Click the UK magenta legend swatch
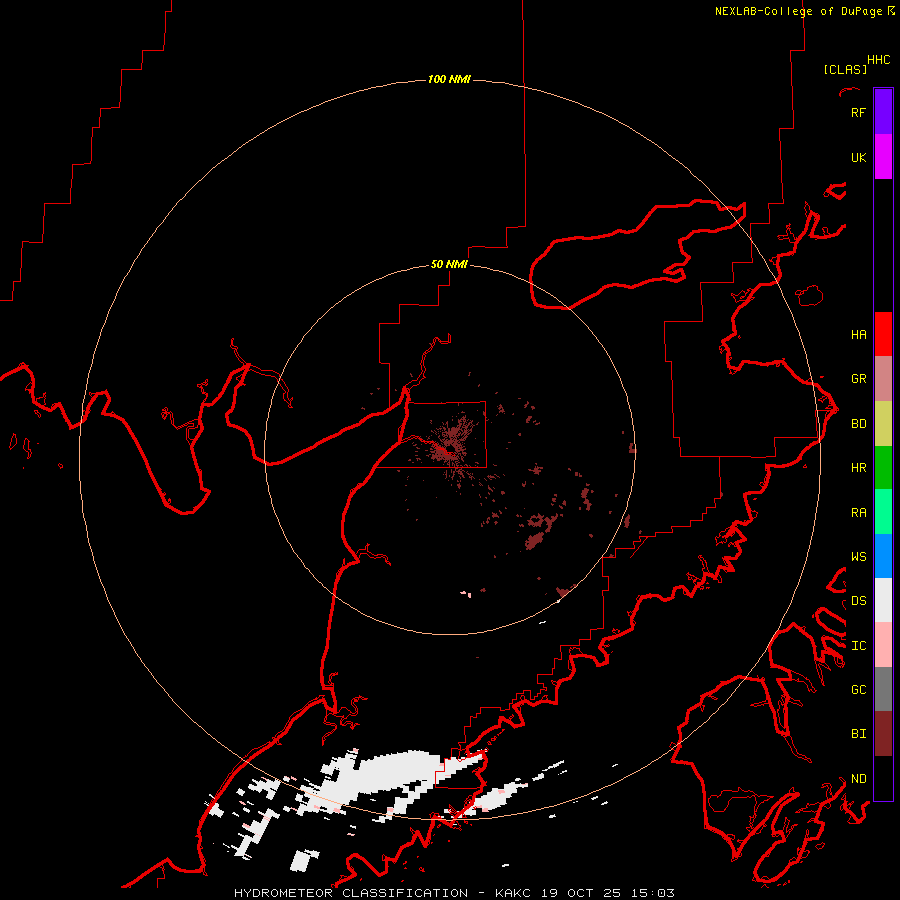900x900 pixels. click(883, 157)
